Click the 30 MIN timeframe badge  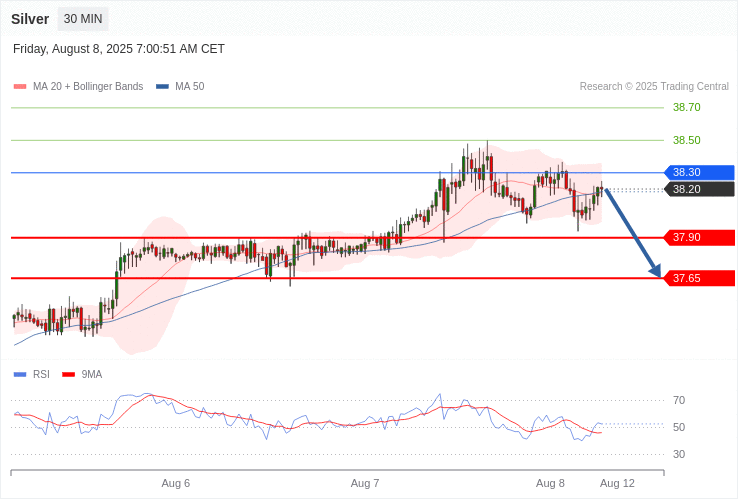83,19
